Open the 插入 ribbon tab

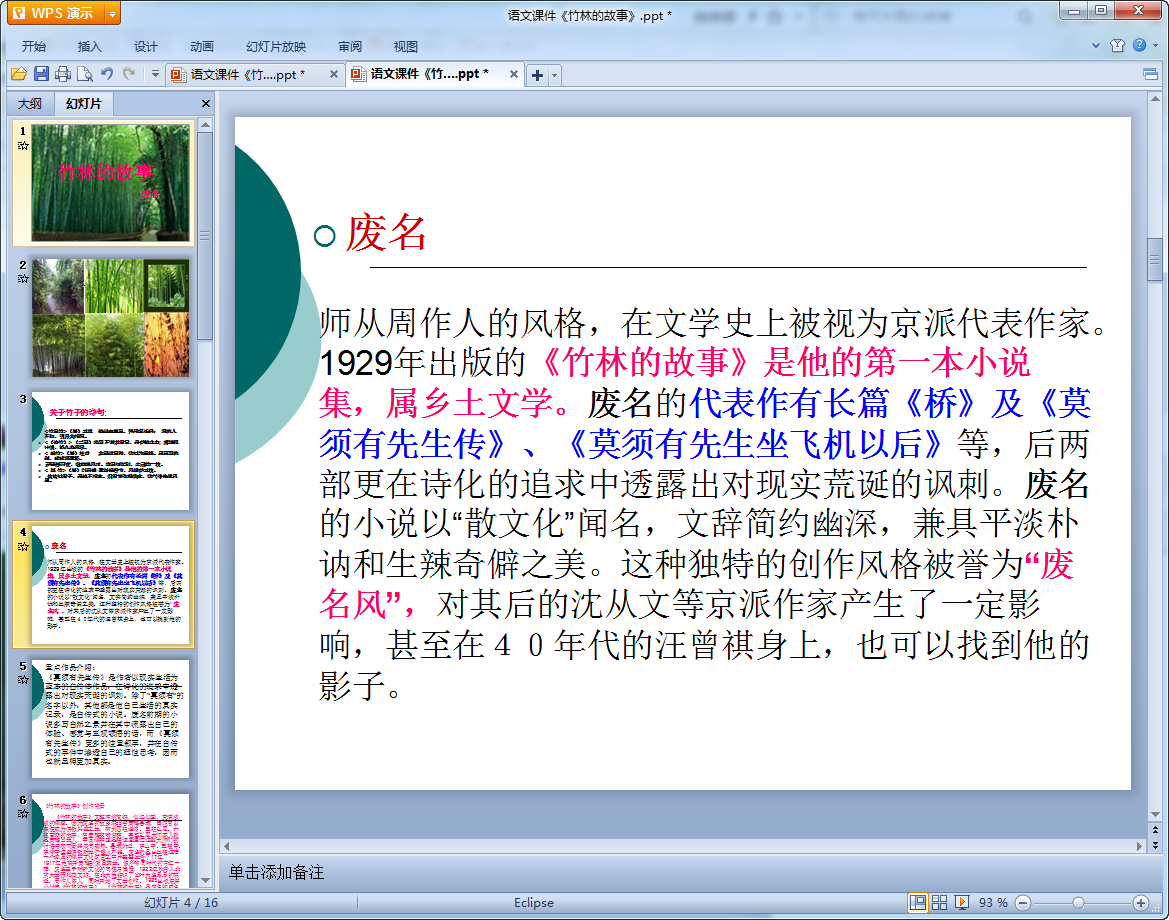click(89, 46)
